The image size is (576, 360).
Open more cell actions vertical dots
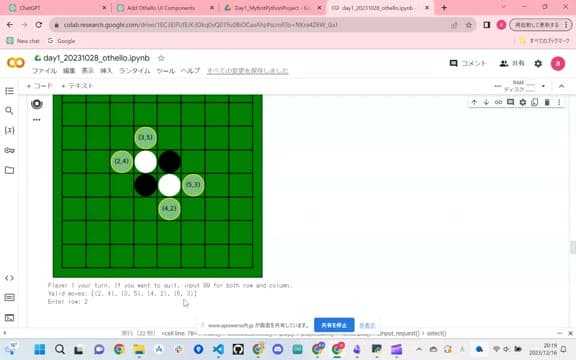click(x=559, y=102)
